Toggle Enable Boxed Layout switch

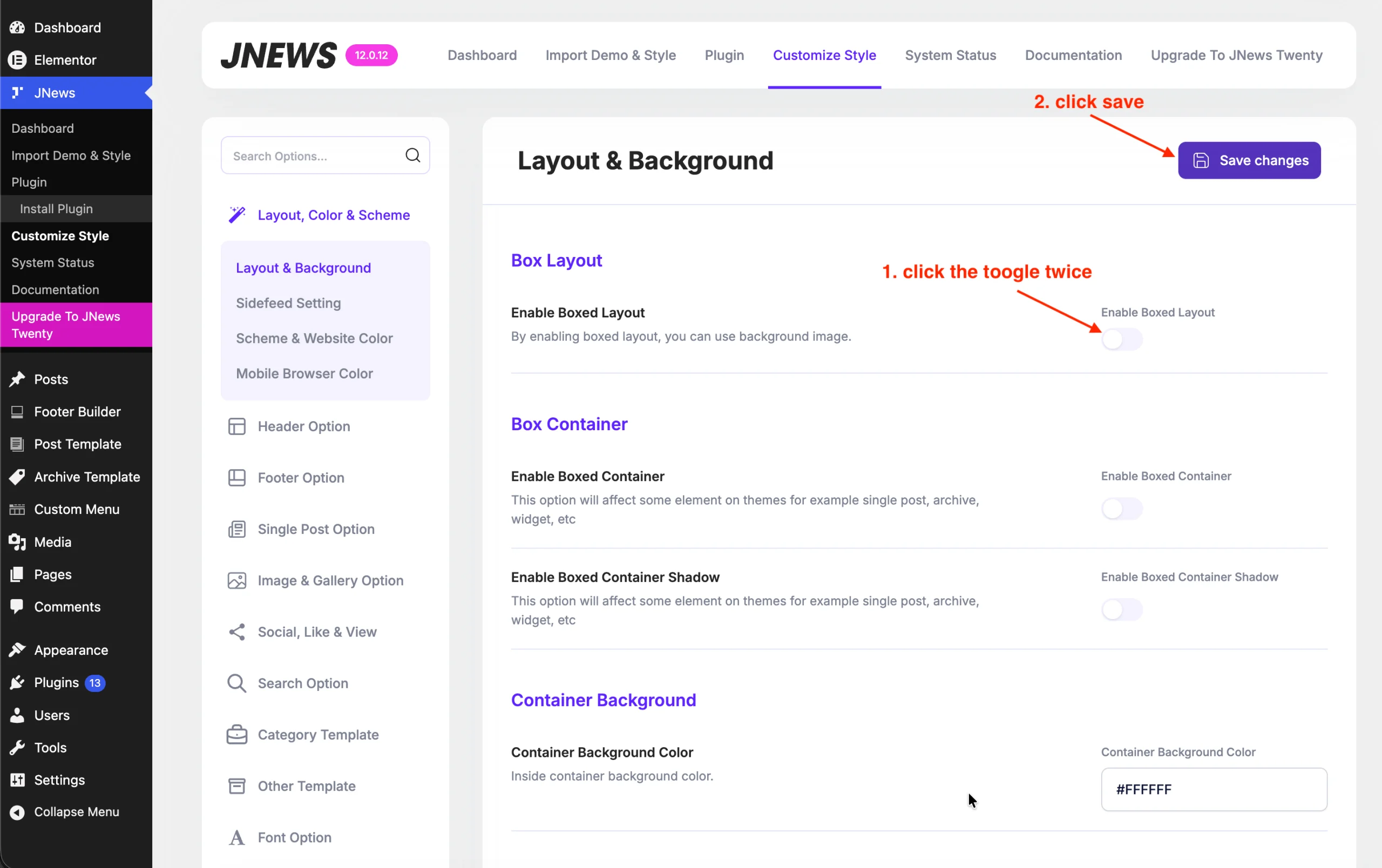point(1121,339)
